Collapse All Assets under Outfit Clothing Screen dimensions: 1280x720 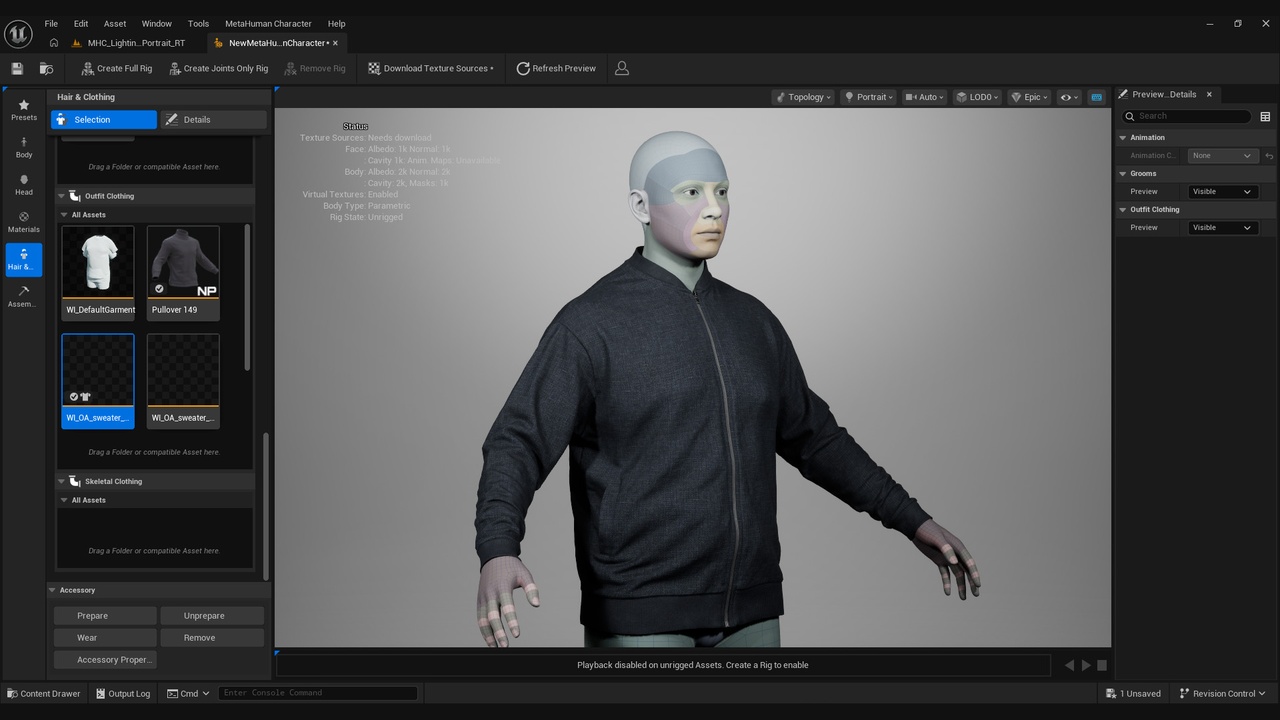(64, 215)
